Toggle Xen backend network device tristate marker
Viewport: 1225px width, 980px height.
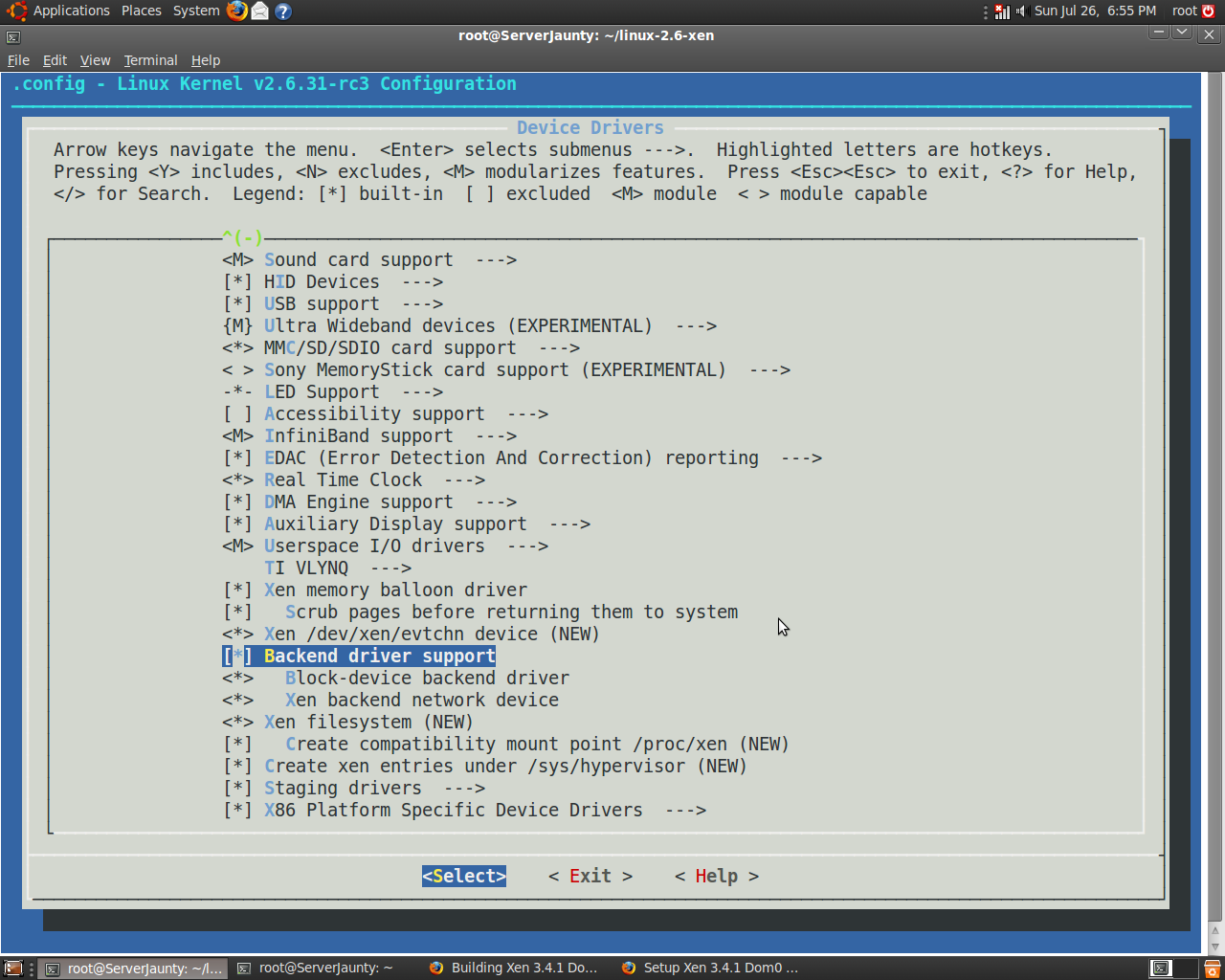[237, 701]
